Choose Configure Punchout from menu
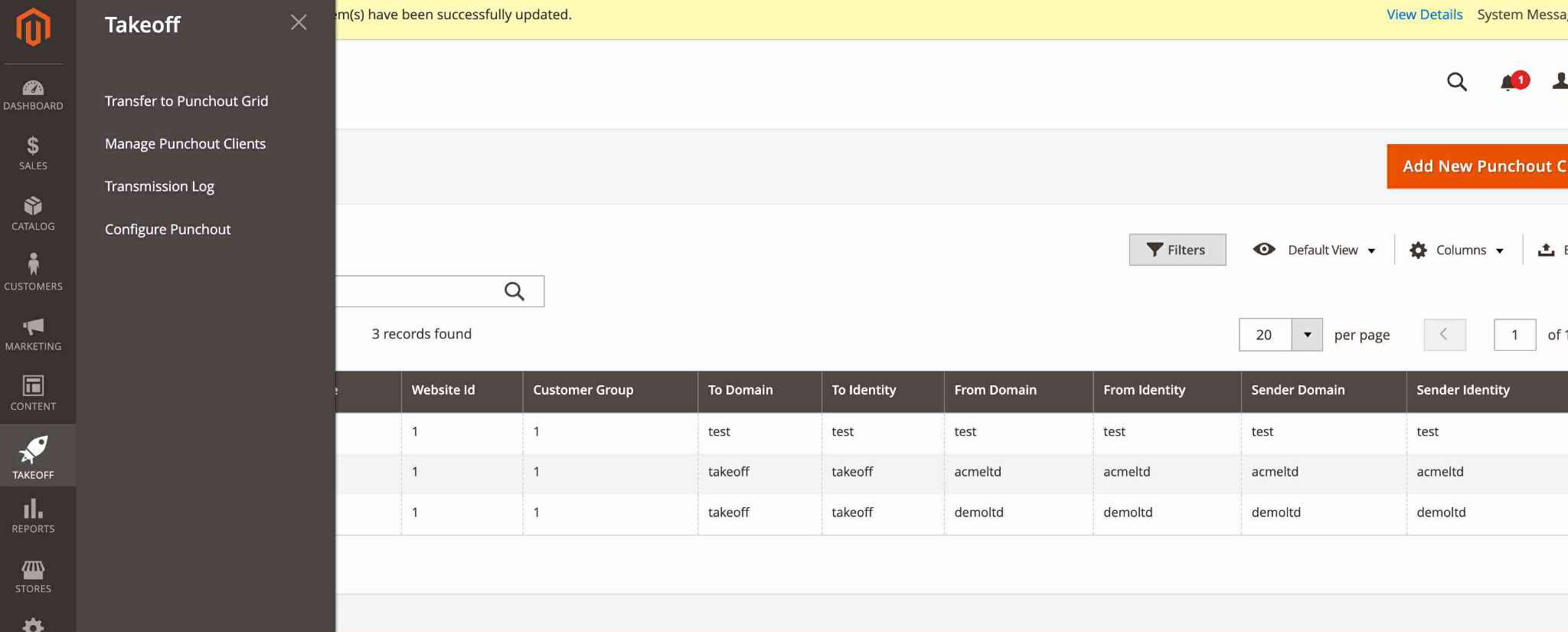 [x=168, y=229]
